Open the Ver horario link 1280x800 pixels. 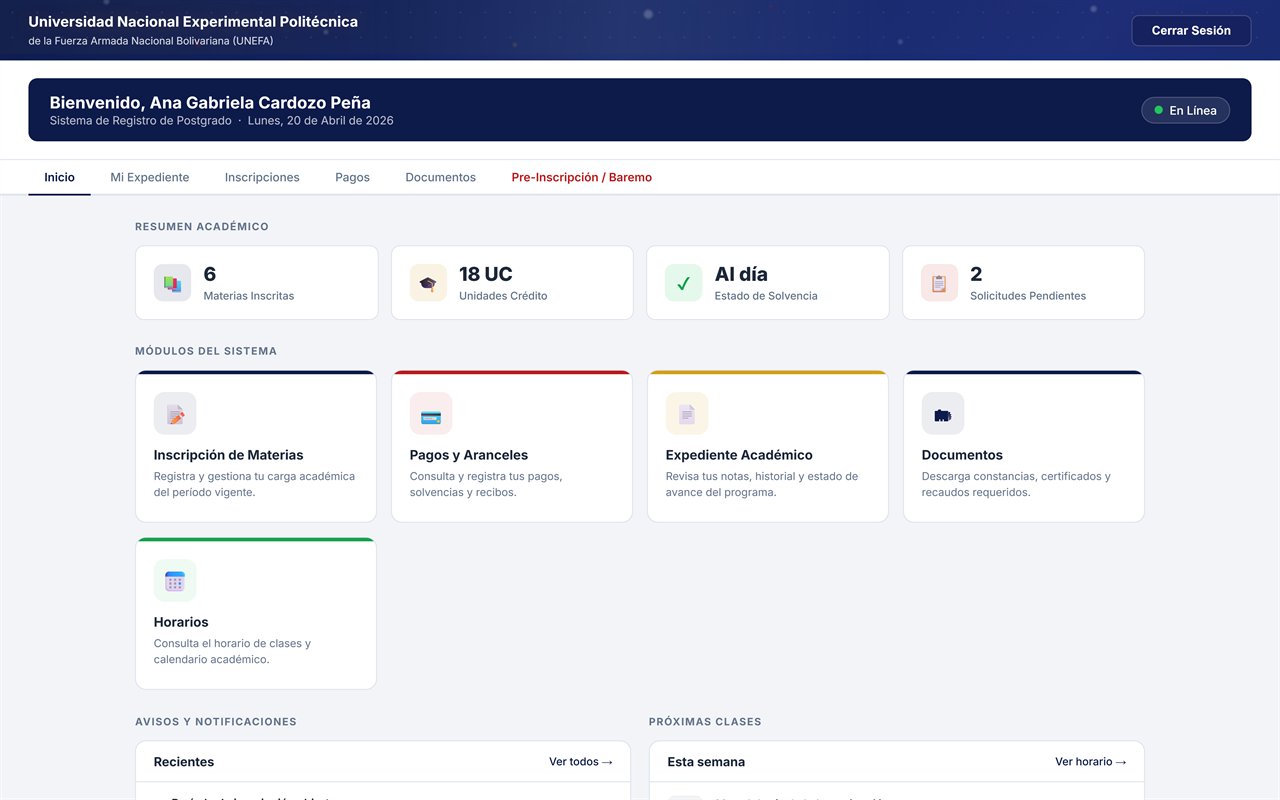(1091, 762)
